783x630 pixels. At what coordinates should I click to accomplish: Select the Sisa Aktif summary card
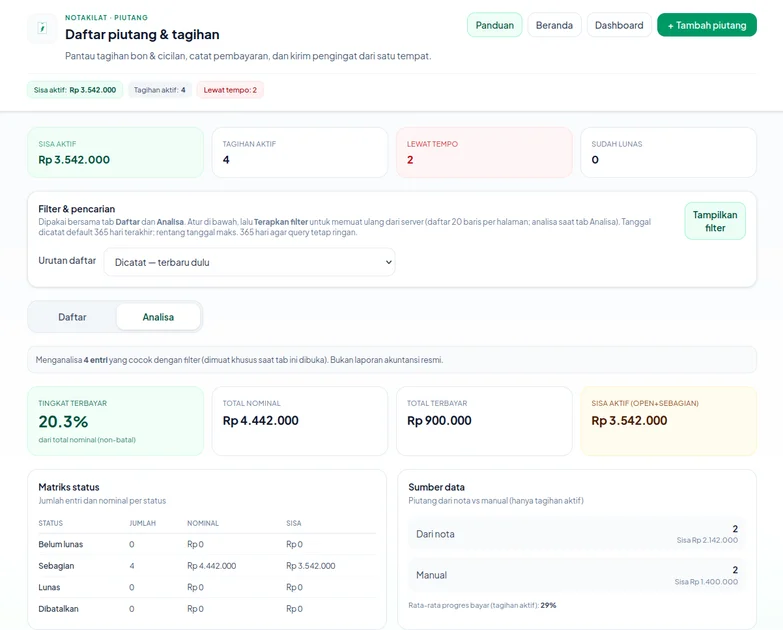(115, 152)
